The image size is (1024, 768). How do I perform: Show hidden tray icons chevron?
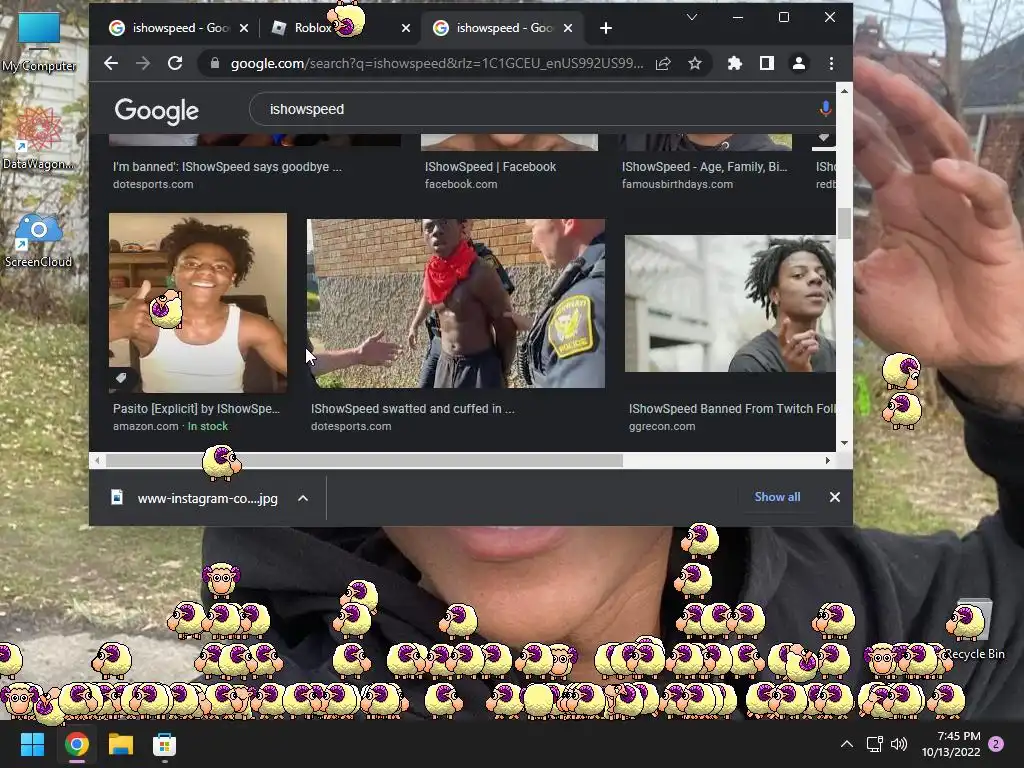coord(846,744)
